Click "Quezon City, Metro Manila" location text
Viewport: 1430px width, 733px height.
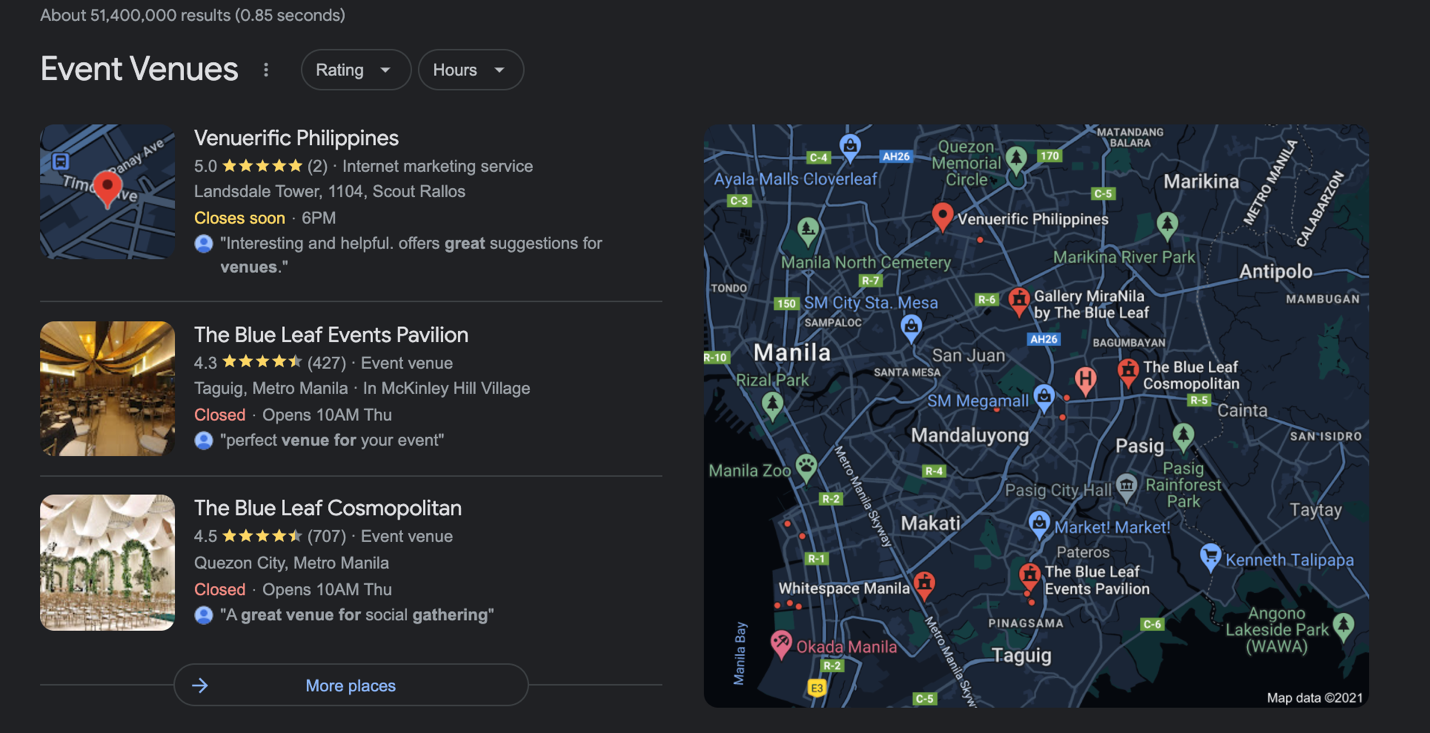click(291, 563)
